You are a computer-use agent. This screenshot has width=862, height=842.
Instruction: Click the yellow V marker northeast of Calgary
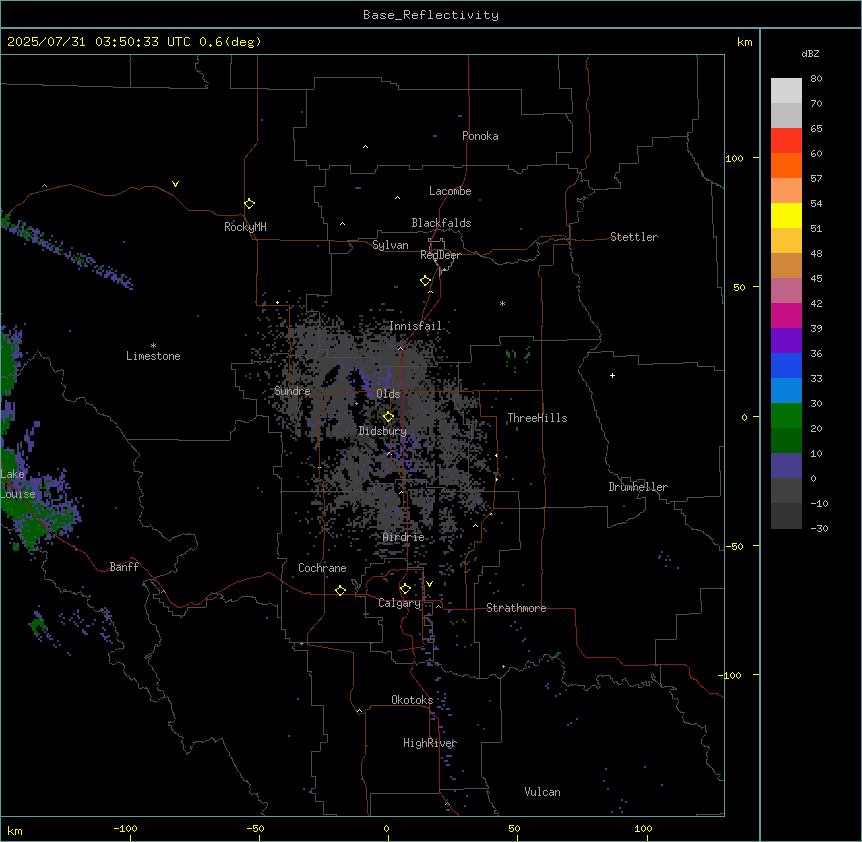(429, 584)
